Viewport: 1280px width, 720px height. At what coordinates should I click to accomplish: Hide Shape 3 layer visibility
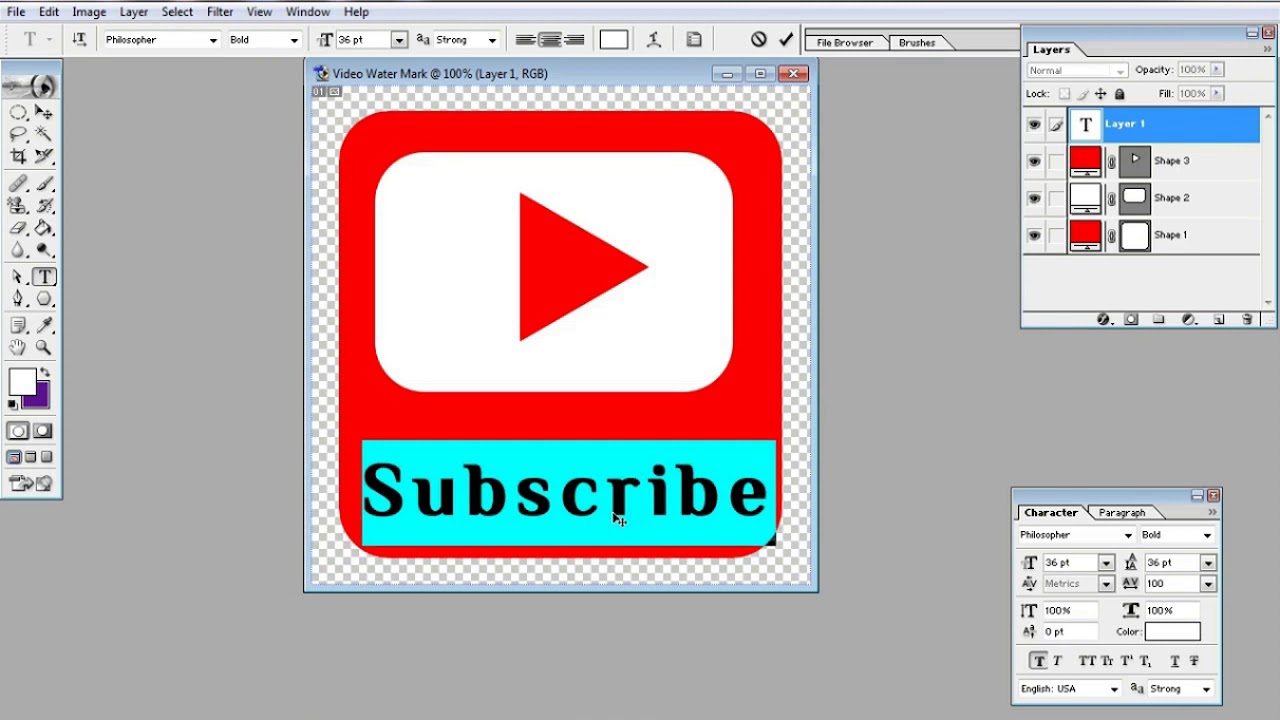click(x=1034, y=161)
